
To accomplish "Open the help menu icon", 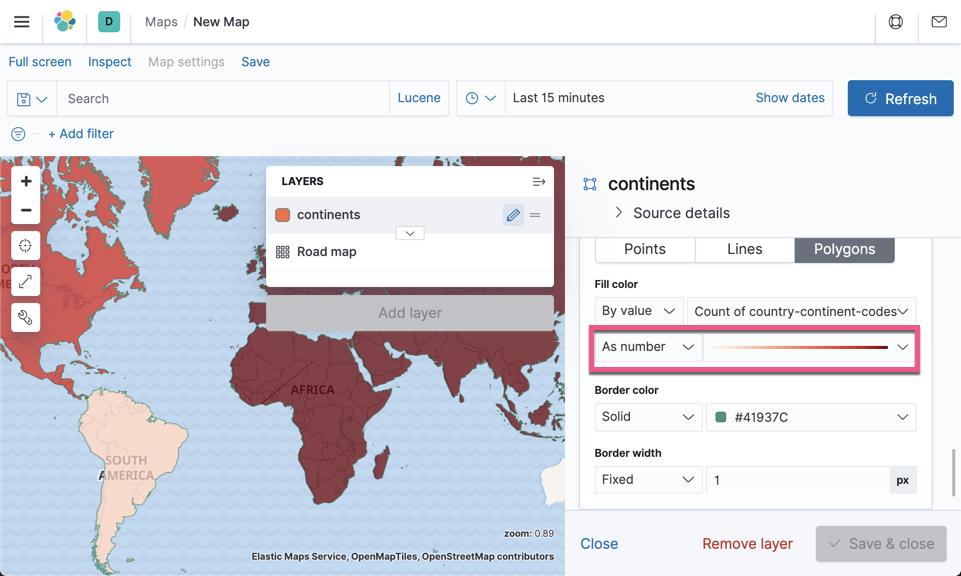I will pyautogui.click(x=895, y=21).
